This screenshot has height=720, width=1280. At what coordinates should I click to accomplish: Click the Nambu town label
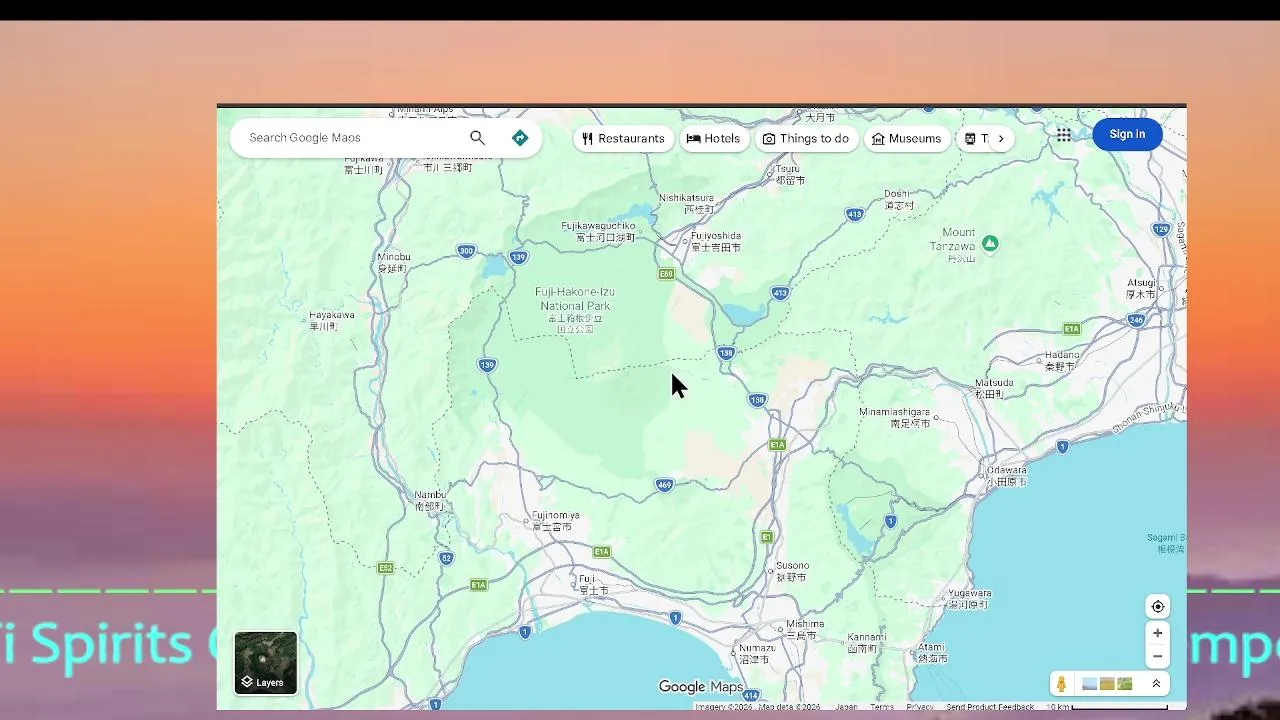(430, 500)
